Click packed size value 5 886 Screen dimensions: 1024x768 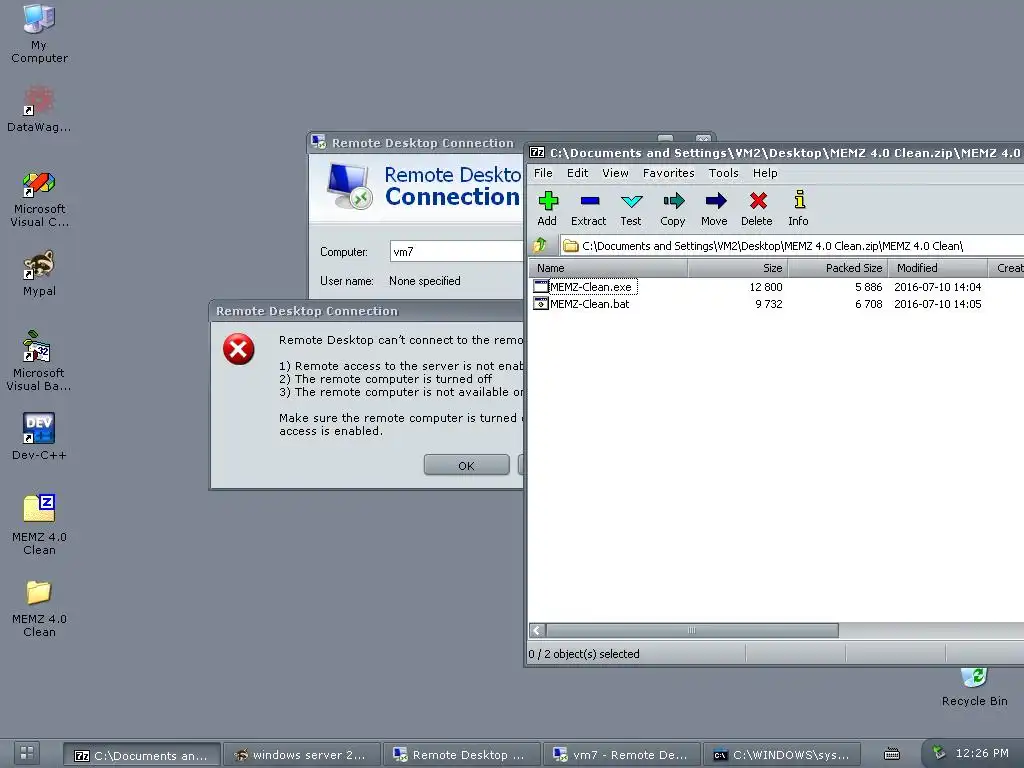869,287
